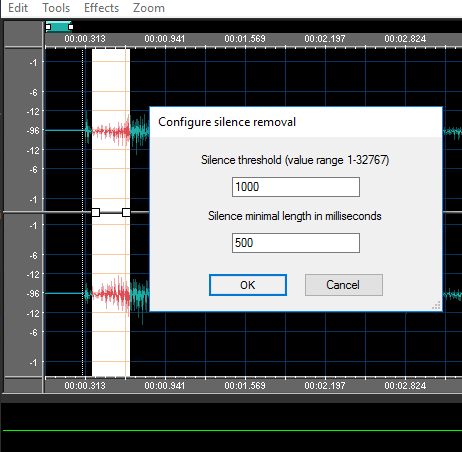Open the Edit menu

(18, 8)
